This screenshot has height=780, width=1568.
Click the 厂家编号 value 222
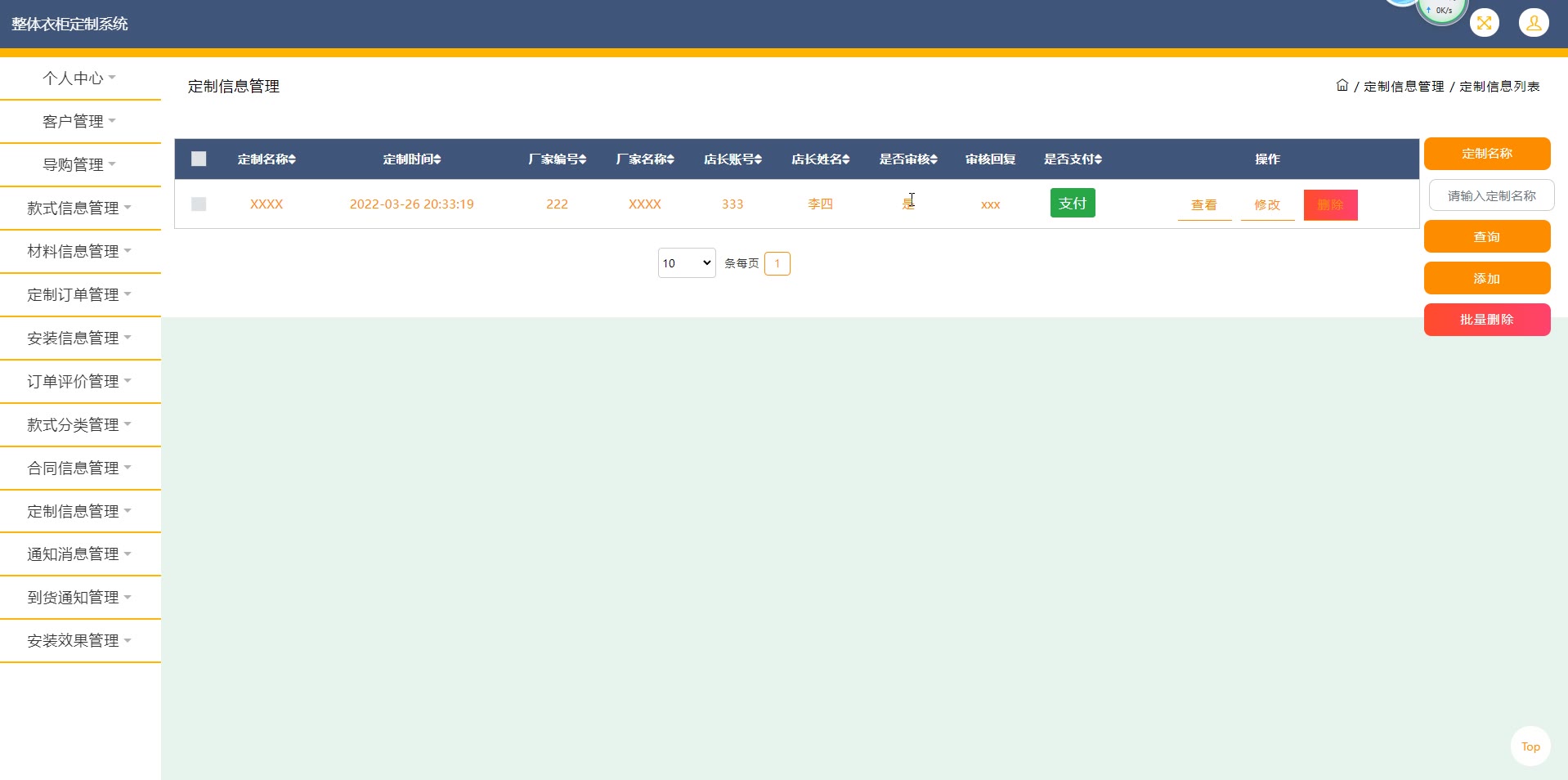click(x=557, y=204)
